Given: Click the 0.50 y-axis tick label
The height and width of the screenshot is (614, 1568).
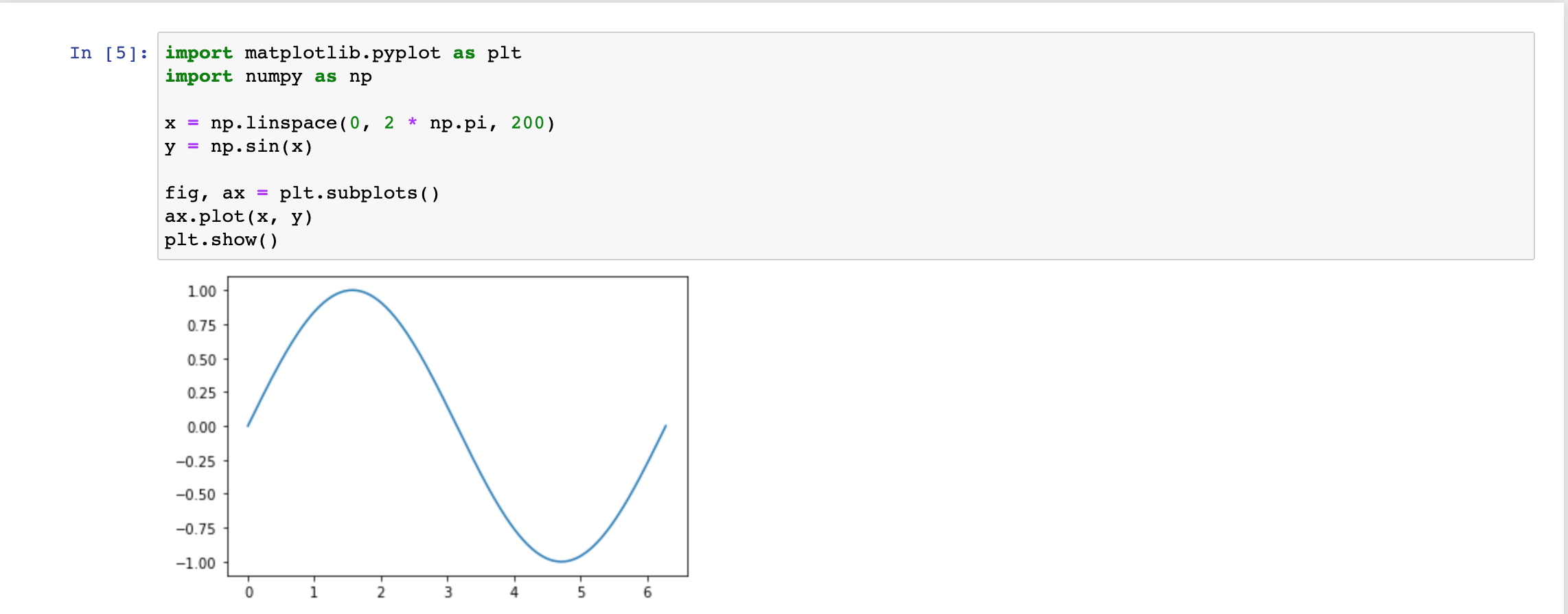Looking at the screenshot, I should point(202,359).
